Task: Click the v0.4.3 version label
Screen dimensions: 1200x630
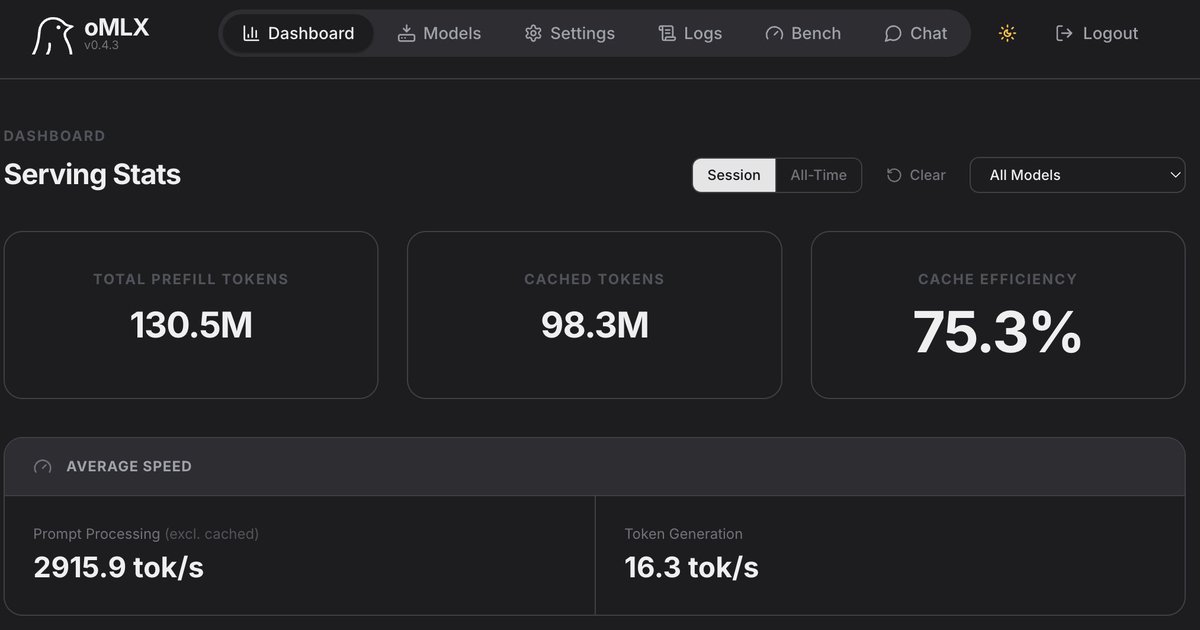Action: [102, 46]
